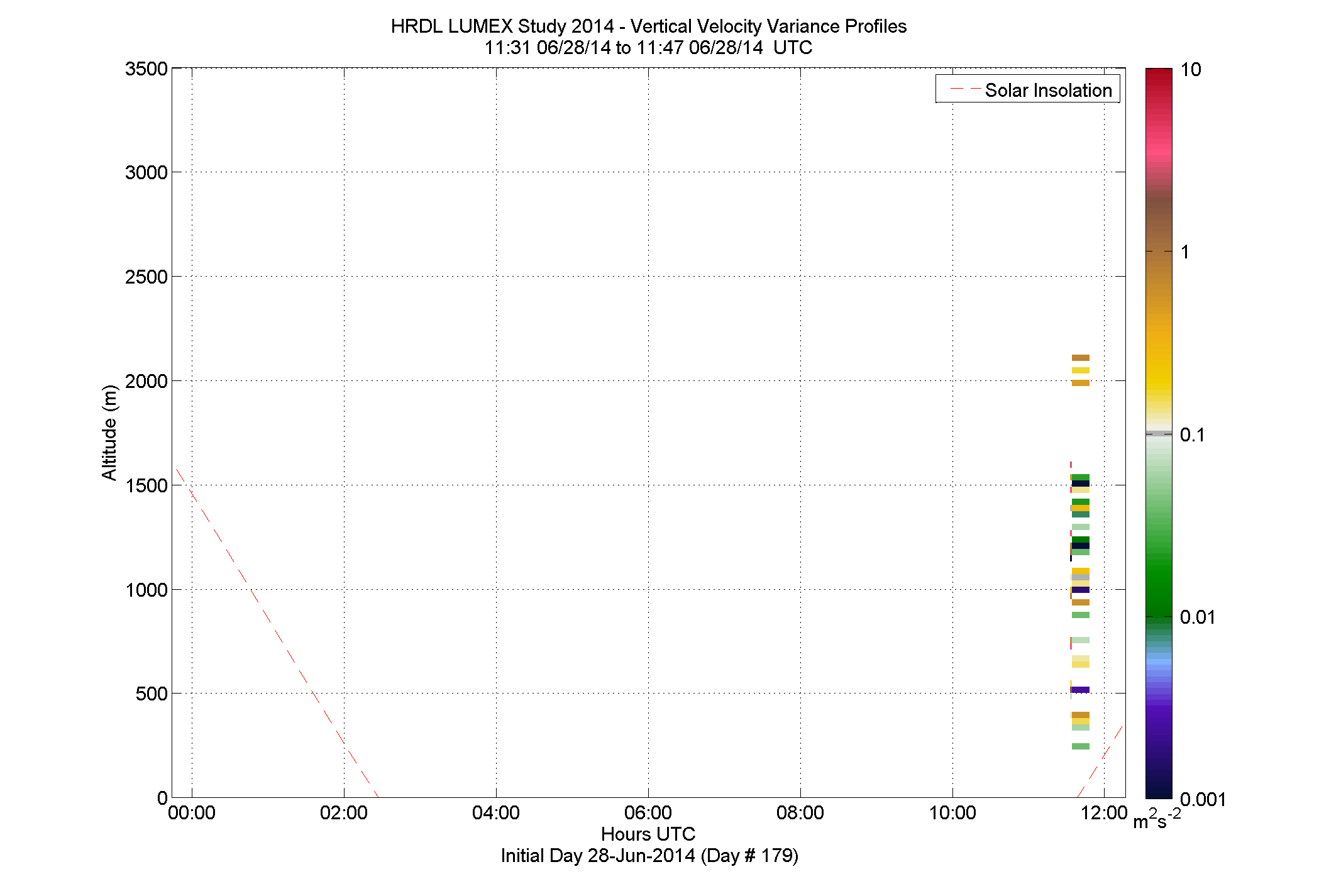Click the colorbar label 0.001

(1203, 799)
